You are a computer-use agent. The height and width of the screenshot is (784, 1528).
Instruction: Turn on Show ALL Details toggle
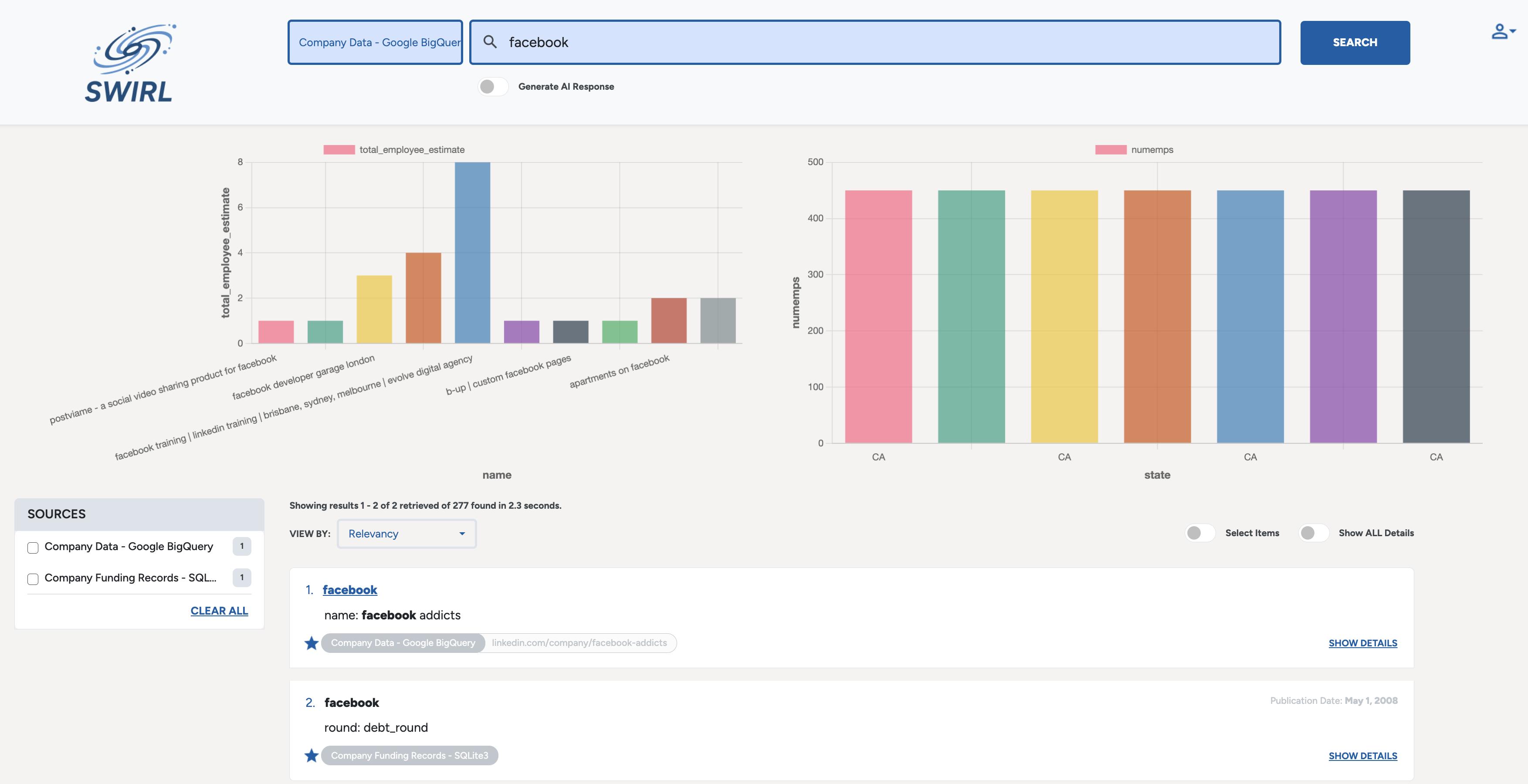[1313, 533]
